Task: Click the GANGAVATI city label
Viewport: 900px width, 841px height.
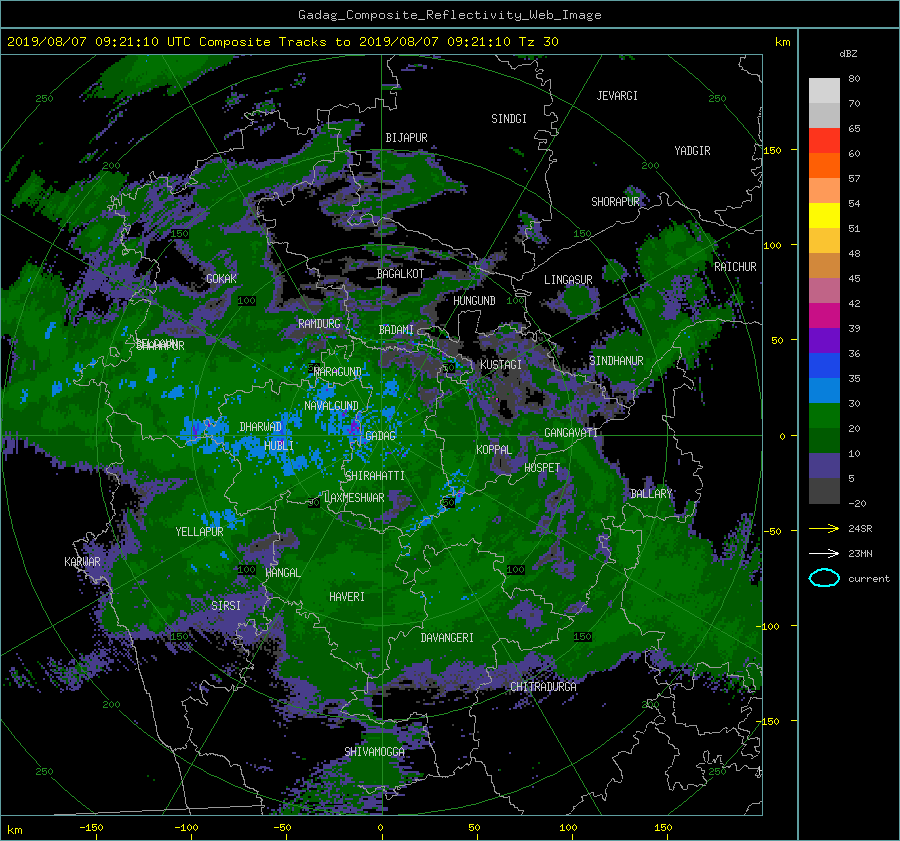Action: 571,433
